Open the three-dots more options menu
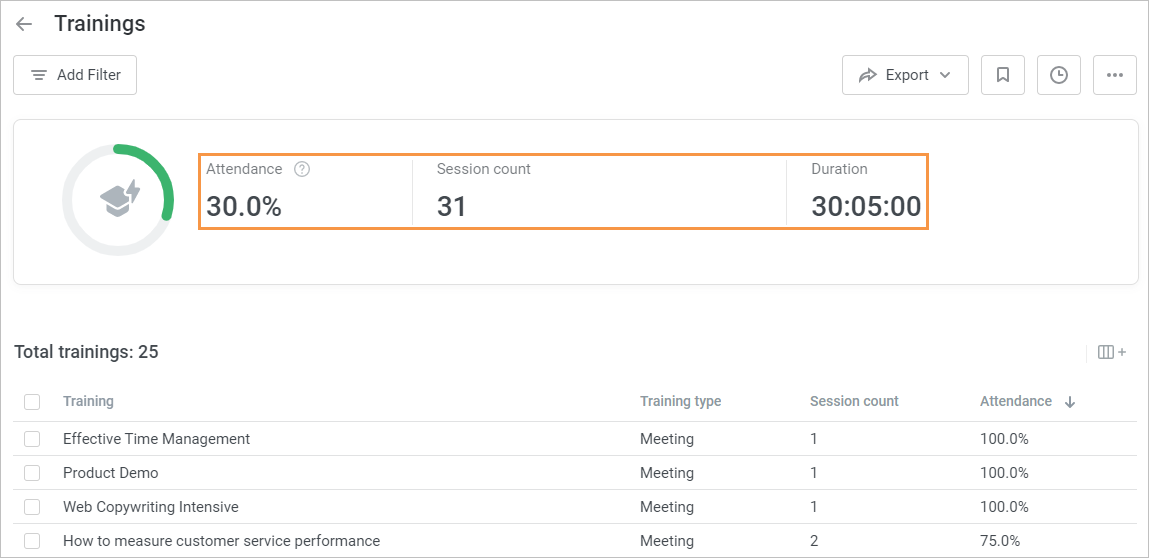This screenshot has width=1149, height=558. pyautogui.click(x=1114, y=75)
